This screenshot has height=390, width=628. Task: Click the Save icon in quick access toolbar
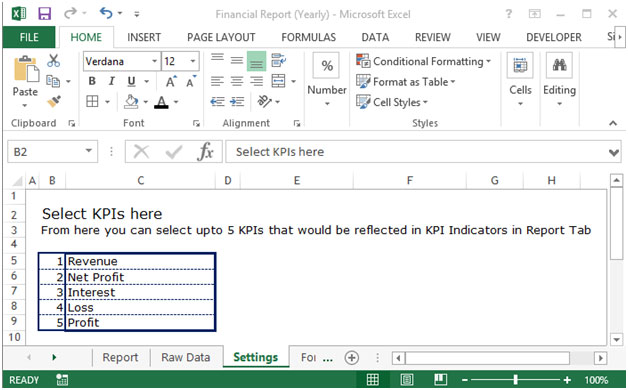coord(44,14)
